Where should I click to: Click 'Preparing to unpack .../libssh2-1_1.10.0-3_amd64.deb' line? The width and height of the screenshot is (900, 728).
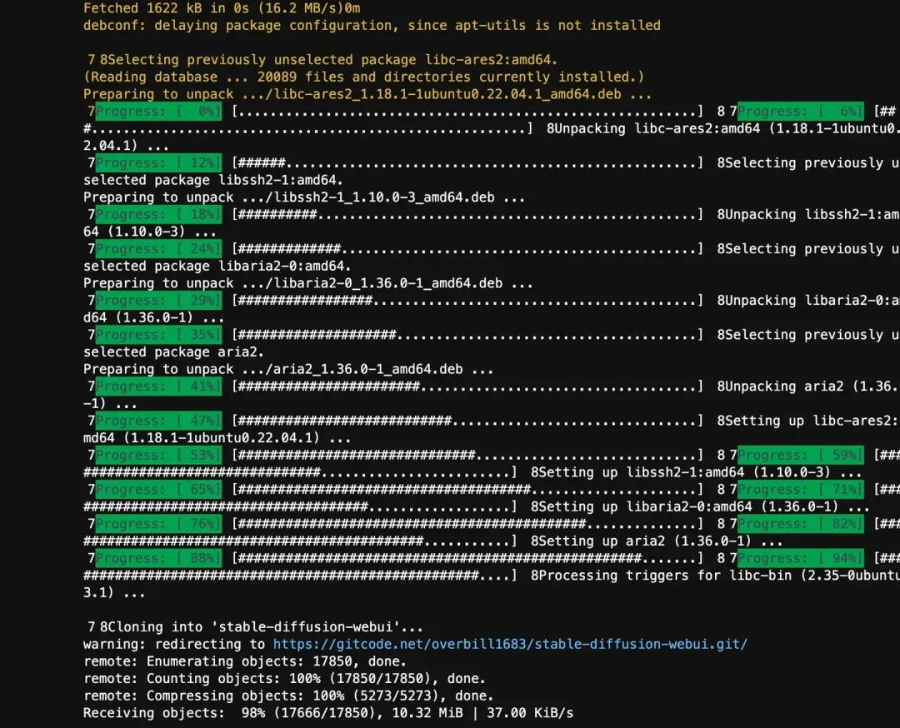[x=304, y=198]
